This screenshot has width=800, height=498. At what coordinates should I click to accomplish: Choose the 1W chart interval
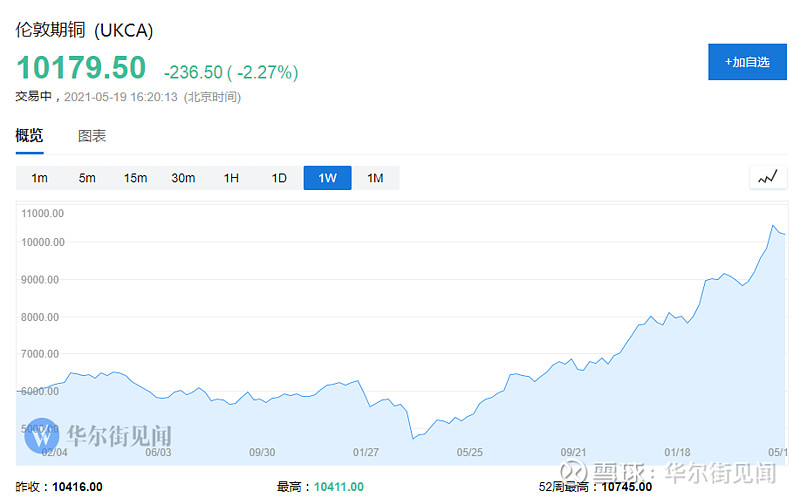[x=327, y=178]
